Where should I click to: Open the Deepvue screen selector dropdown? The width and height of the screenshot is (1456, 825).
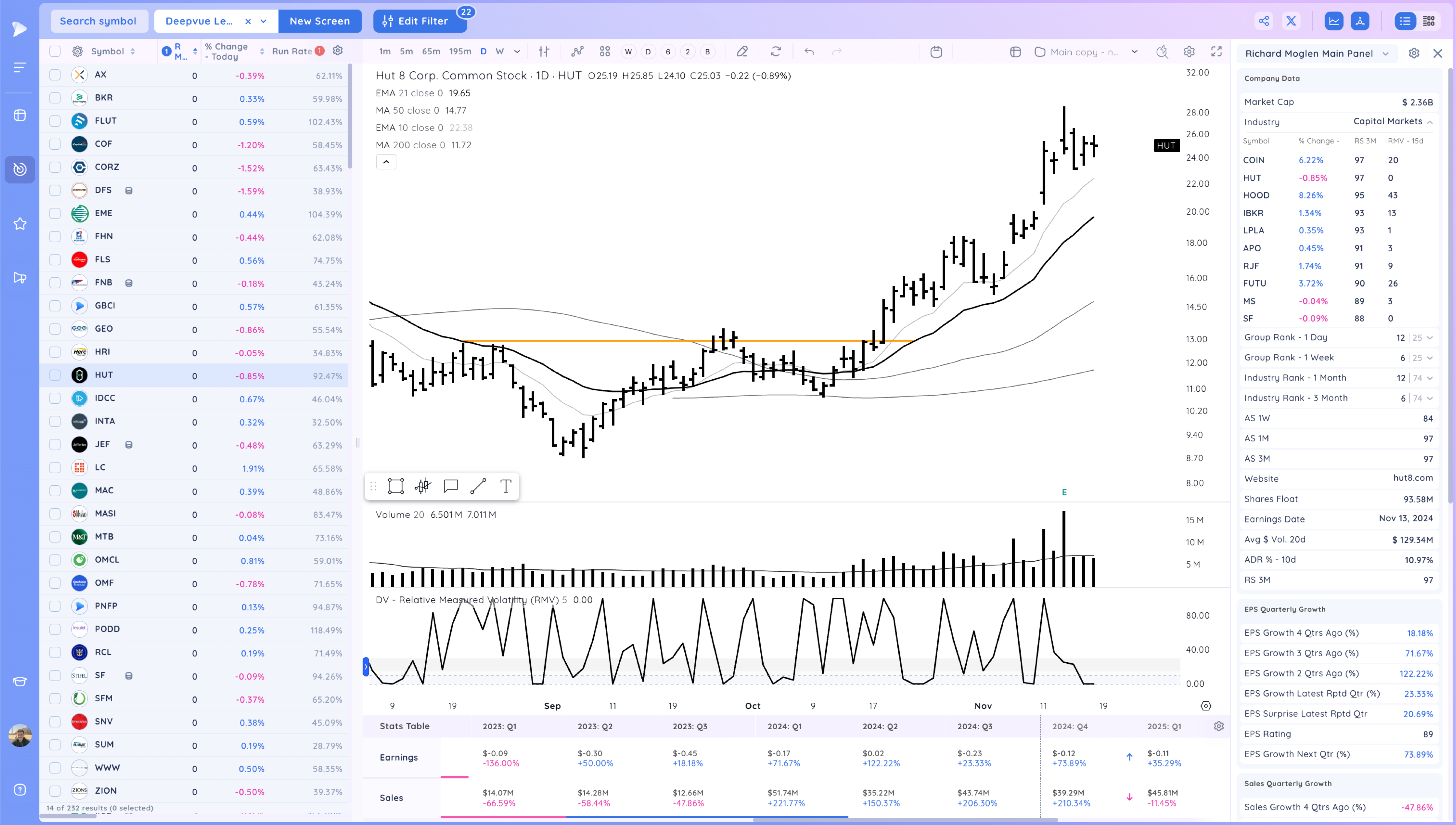[x=263, y=21]
